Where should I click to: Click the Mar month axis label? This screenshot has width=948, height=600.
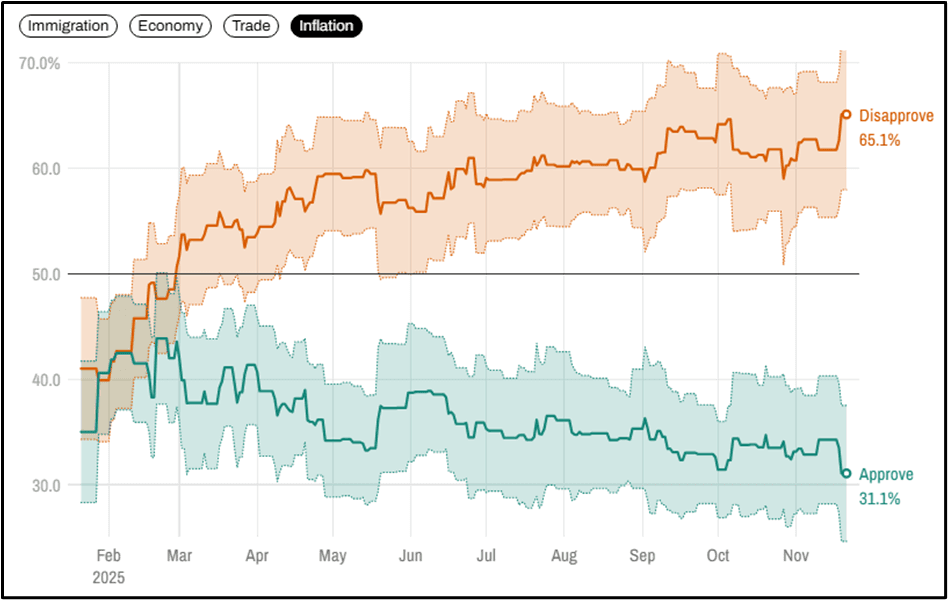pos(180,554)
